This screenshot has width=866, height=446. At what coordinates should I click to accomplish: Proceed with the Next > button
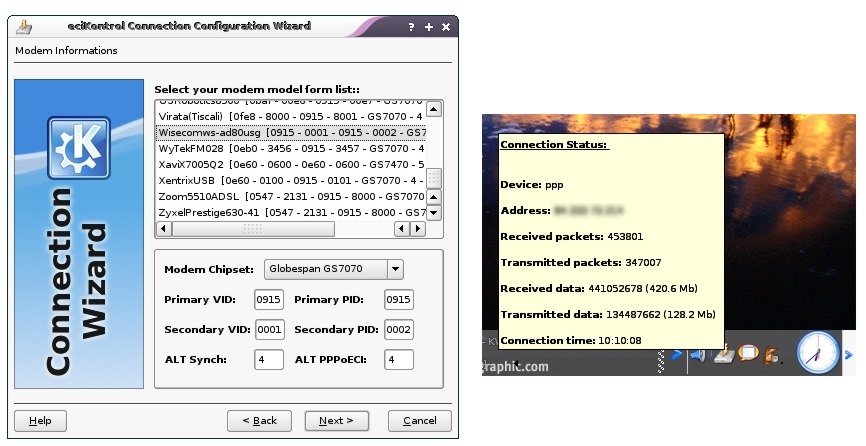[336, 421]
